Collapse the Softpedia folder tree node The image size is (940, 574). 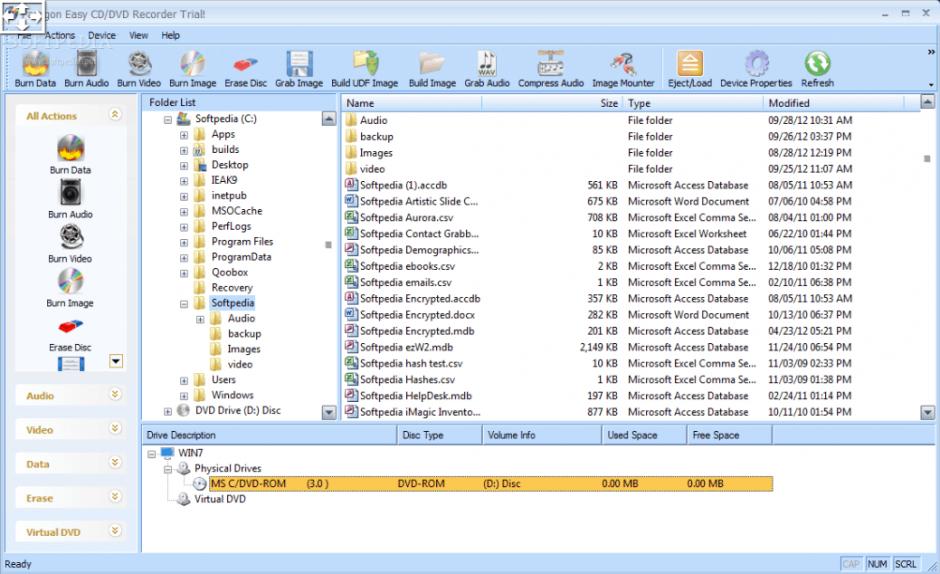click(184, 303)
